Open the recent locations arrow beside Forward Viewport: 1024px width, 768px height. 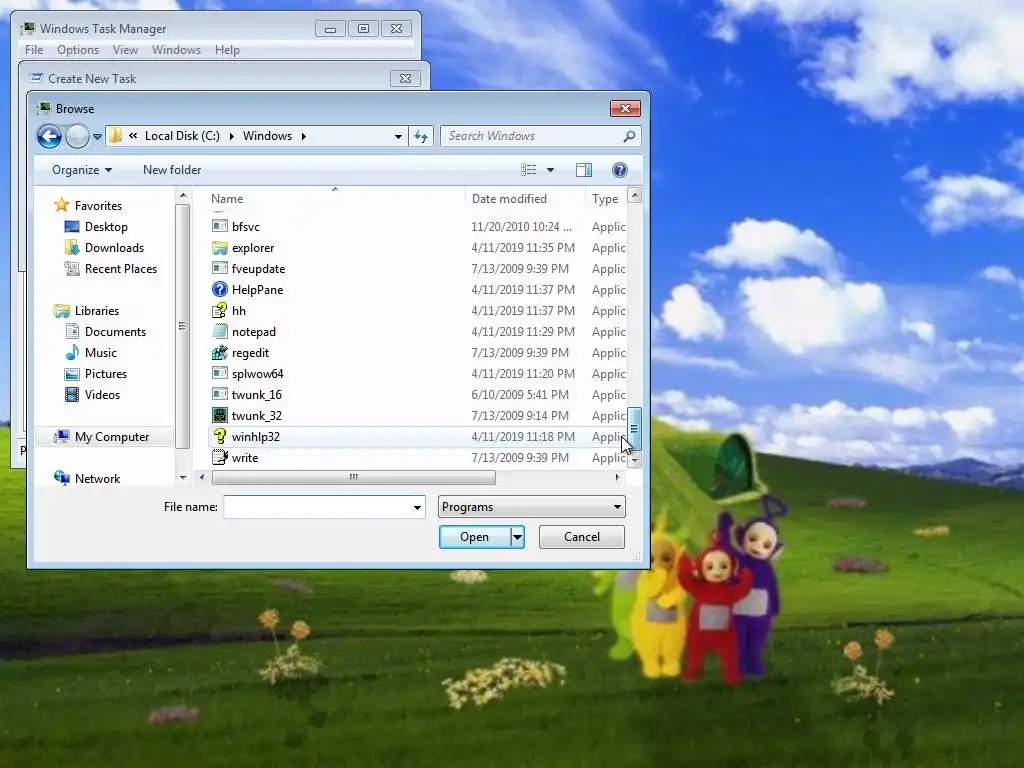[x=97, y=136]
